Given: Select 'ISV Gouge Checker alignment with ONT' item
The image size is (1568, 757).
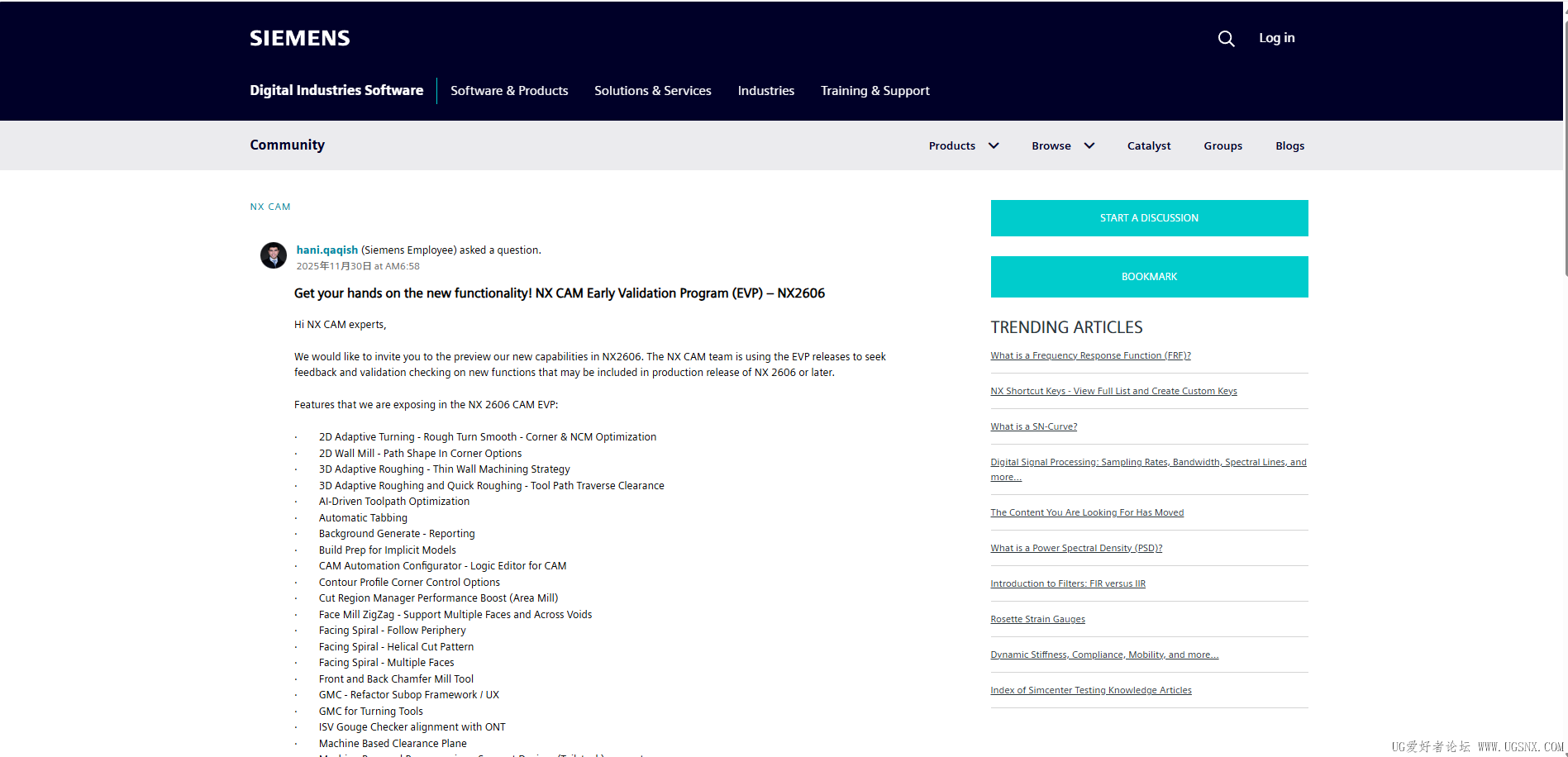Looking at the screenshot, I should coord(412,727).
